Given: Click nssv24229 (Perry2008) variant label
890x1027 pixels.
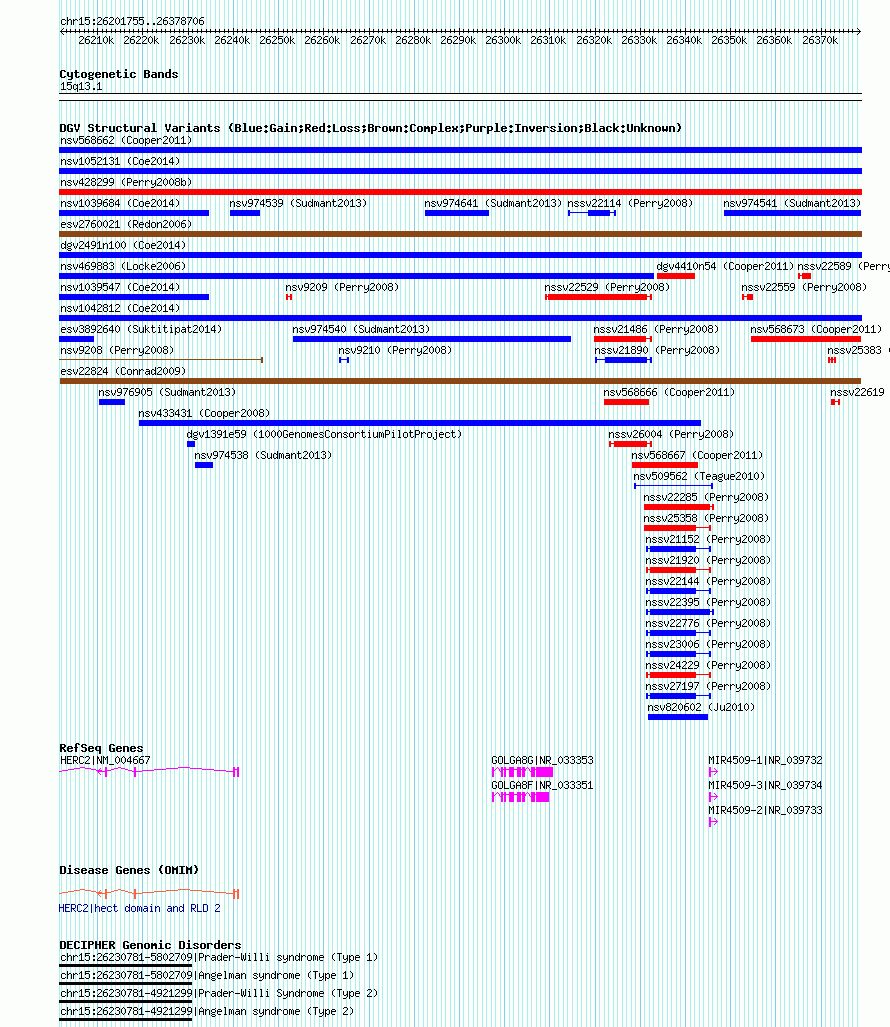Looking at the screenshot, I should click(x=708, y=664).
